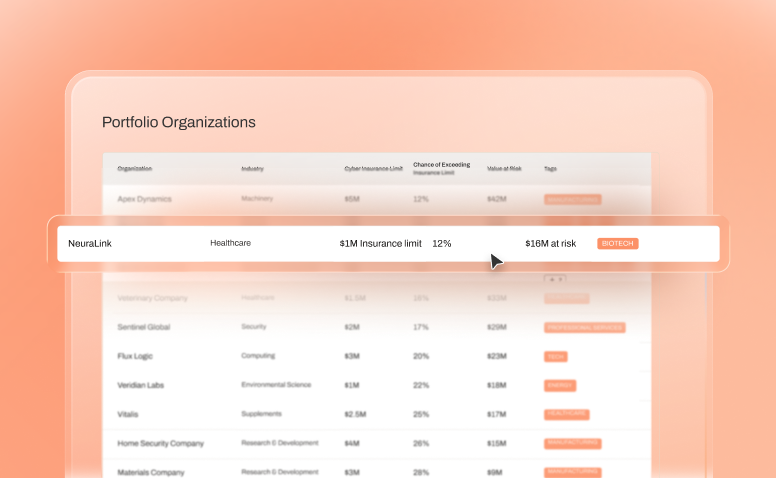Select the Flux Logic organization name
Image resolution: width=776 pixels, height=478 pixels.
pos(135,356)
